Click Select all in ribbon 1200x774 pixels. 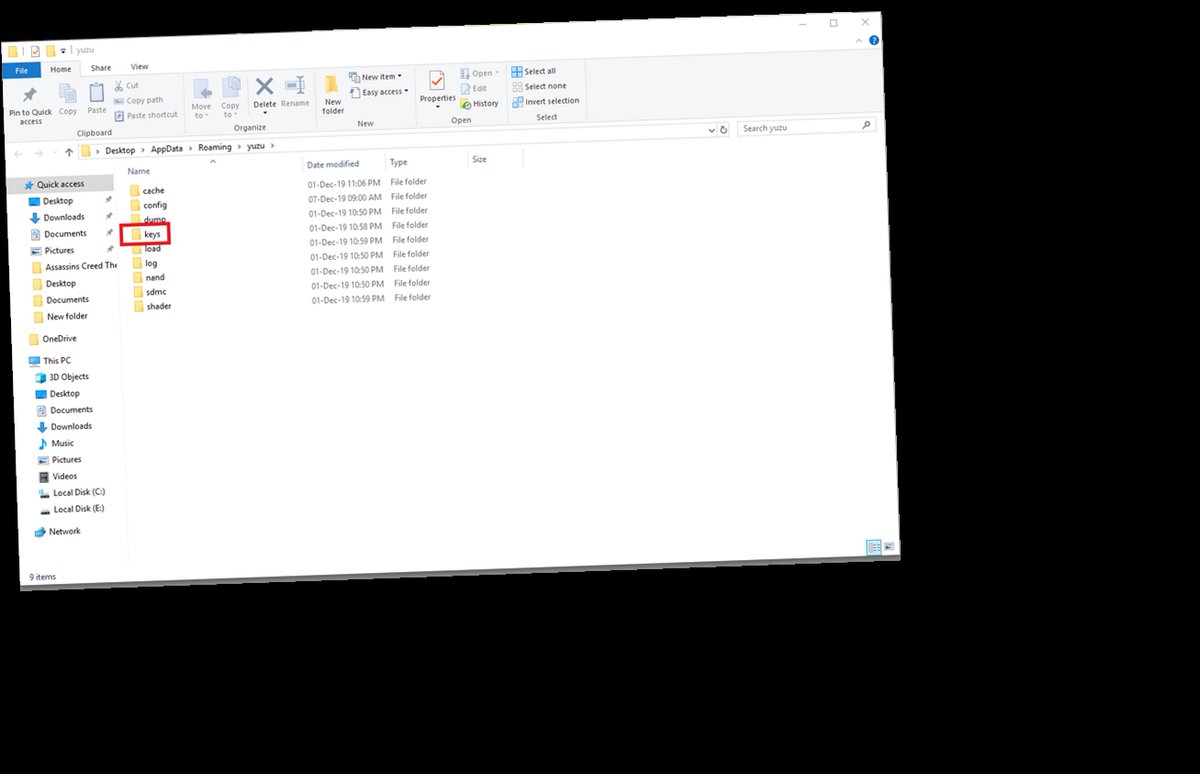pyautogui.click(x=534, y=71)
